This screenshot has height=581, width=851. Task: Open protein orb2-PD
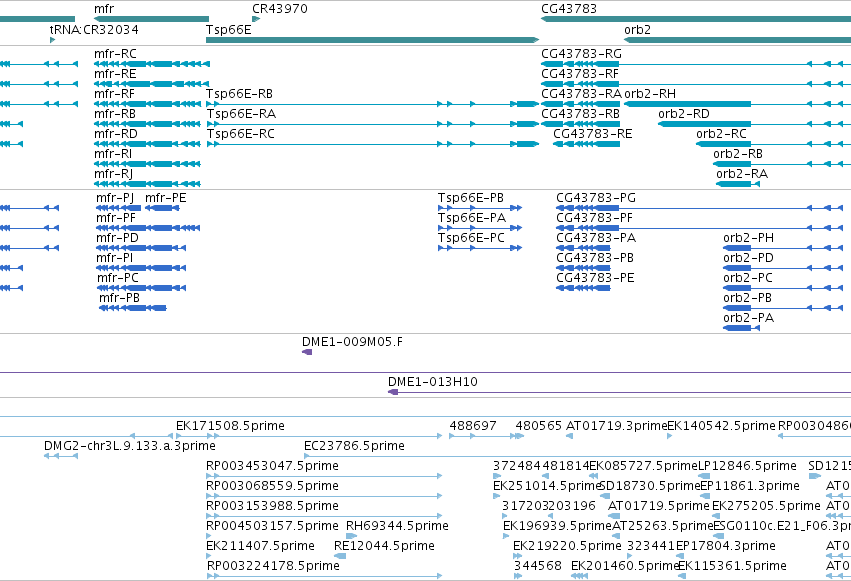pyautogui.click(x=784, y=268)
